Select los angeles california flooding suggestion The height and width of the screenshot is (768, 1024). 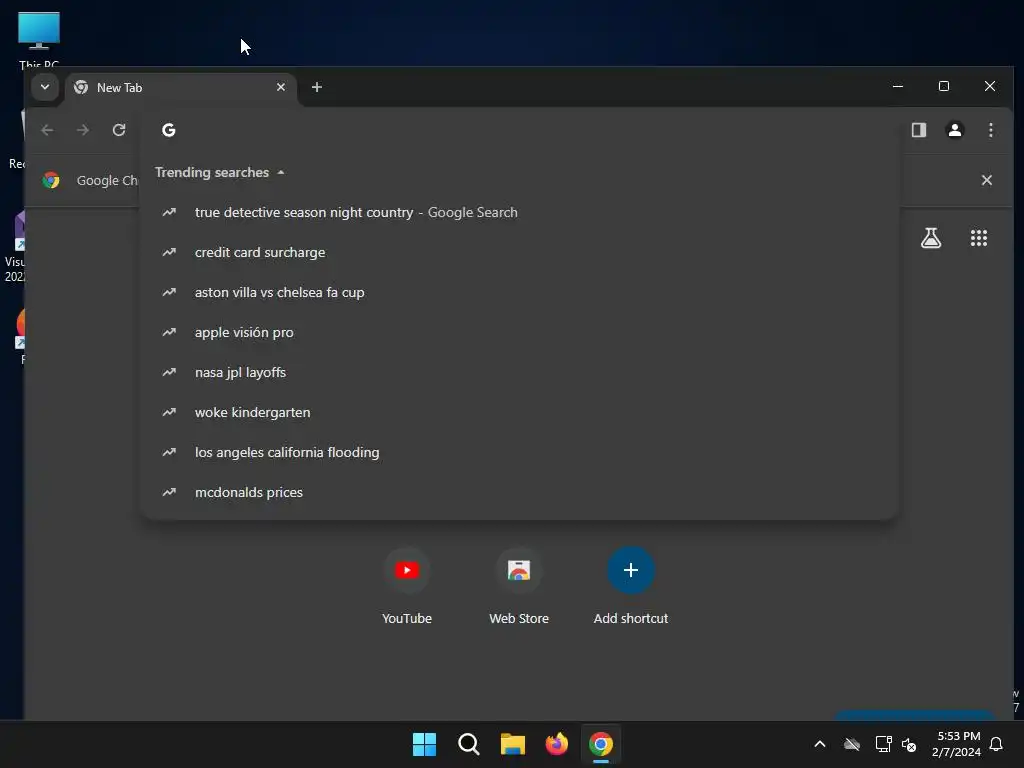(519, 452)
